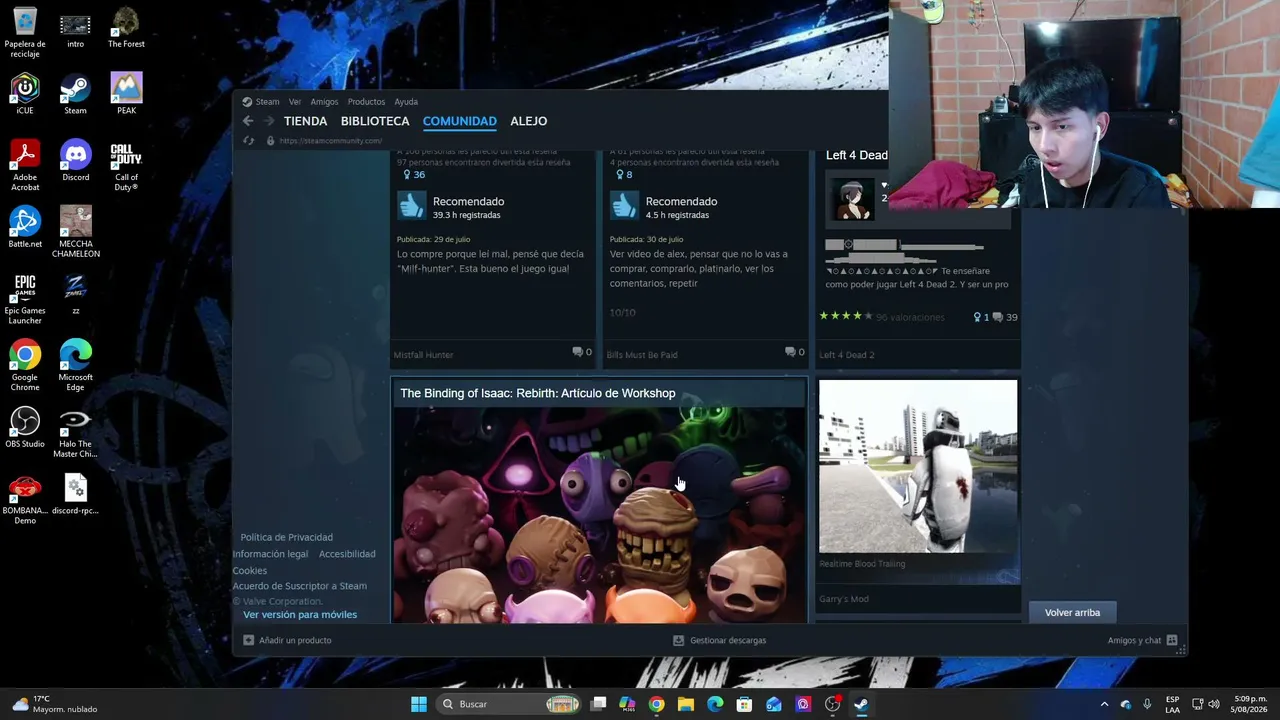The image size is (1280, 720).
Task: Open the taskbar clock and date
Action: pyautogui.click(x=1250, y=704)
